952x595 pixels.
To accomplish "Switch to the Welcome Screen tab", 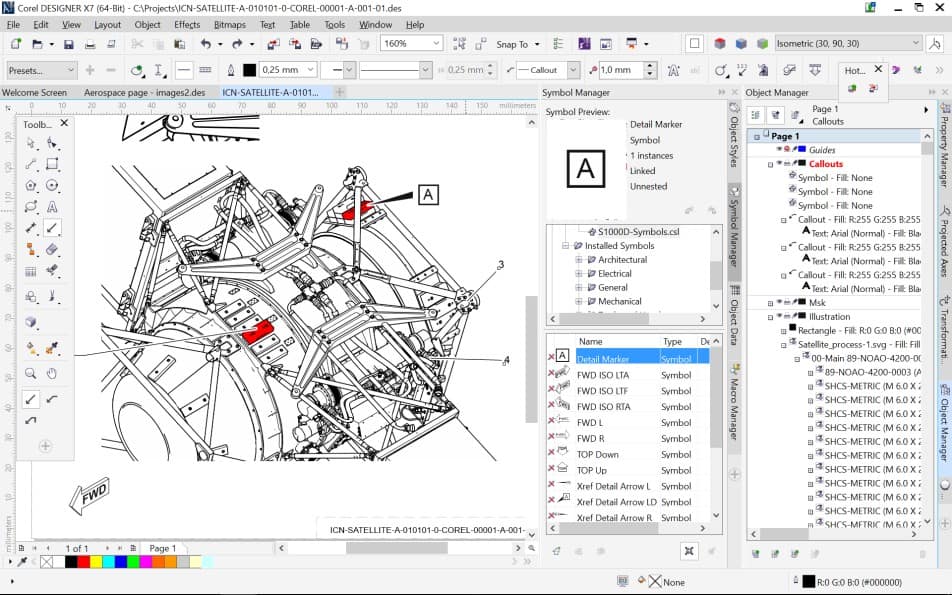I will click(35, 92).
